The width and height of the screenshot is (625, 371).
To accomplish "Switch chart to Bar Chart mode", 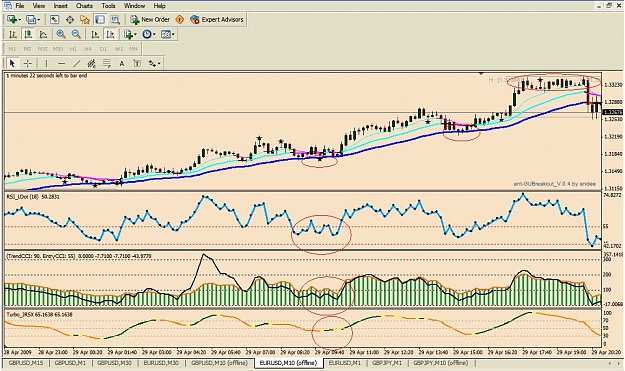I will (13, 34).
